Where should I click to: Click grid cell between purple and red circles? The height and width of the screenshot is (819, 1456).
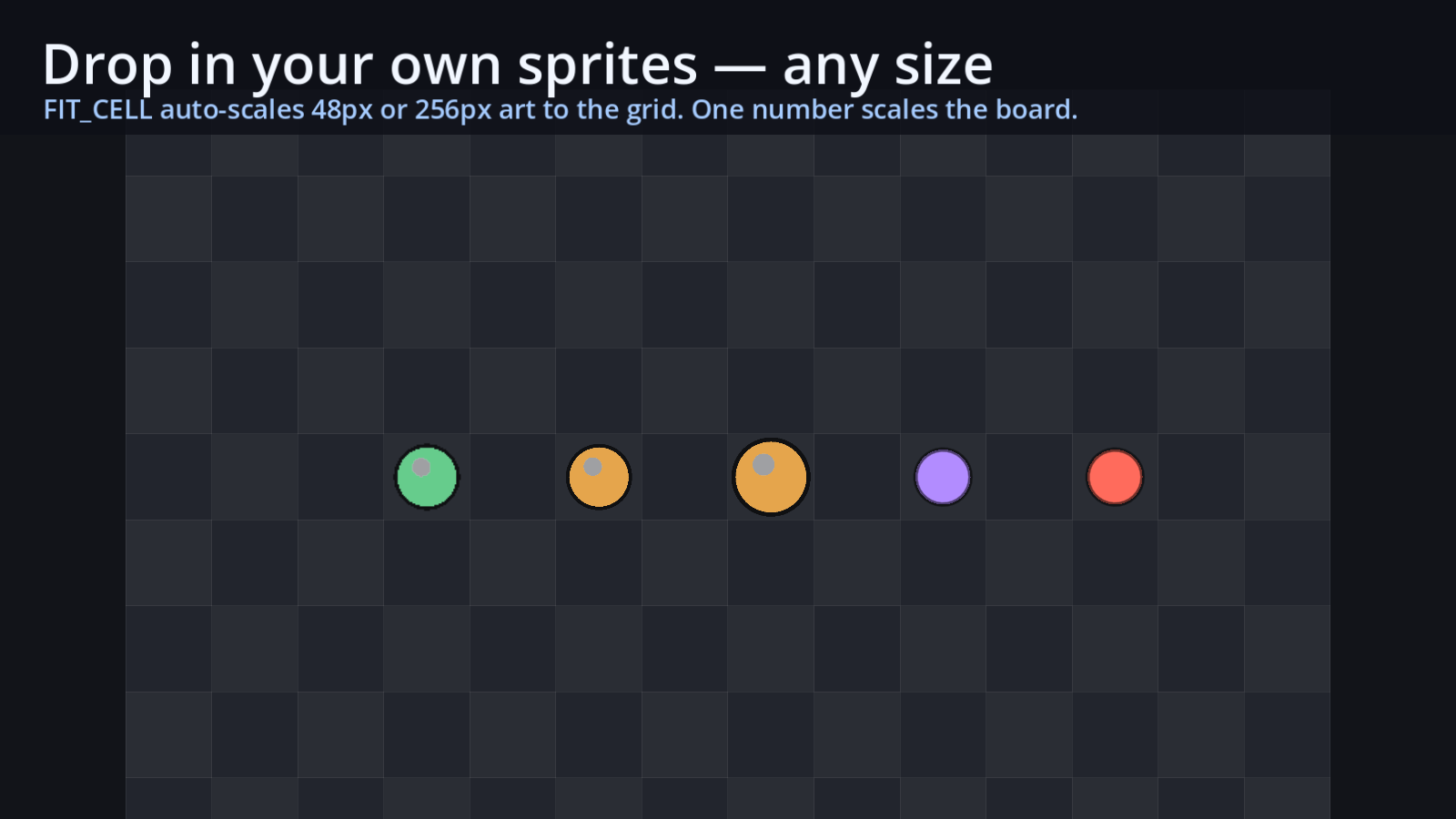click(1029, 477)
